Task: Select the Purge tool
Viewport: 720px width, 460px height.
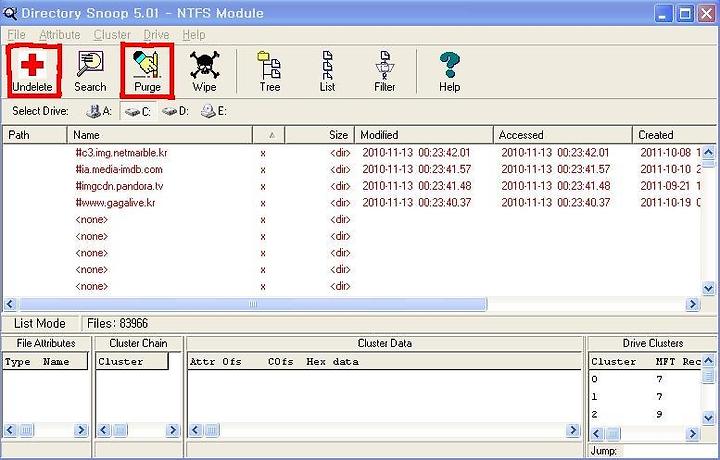Action: click(x=147, y=71)
